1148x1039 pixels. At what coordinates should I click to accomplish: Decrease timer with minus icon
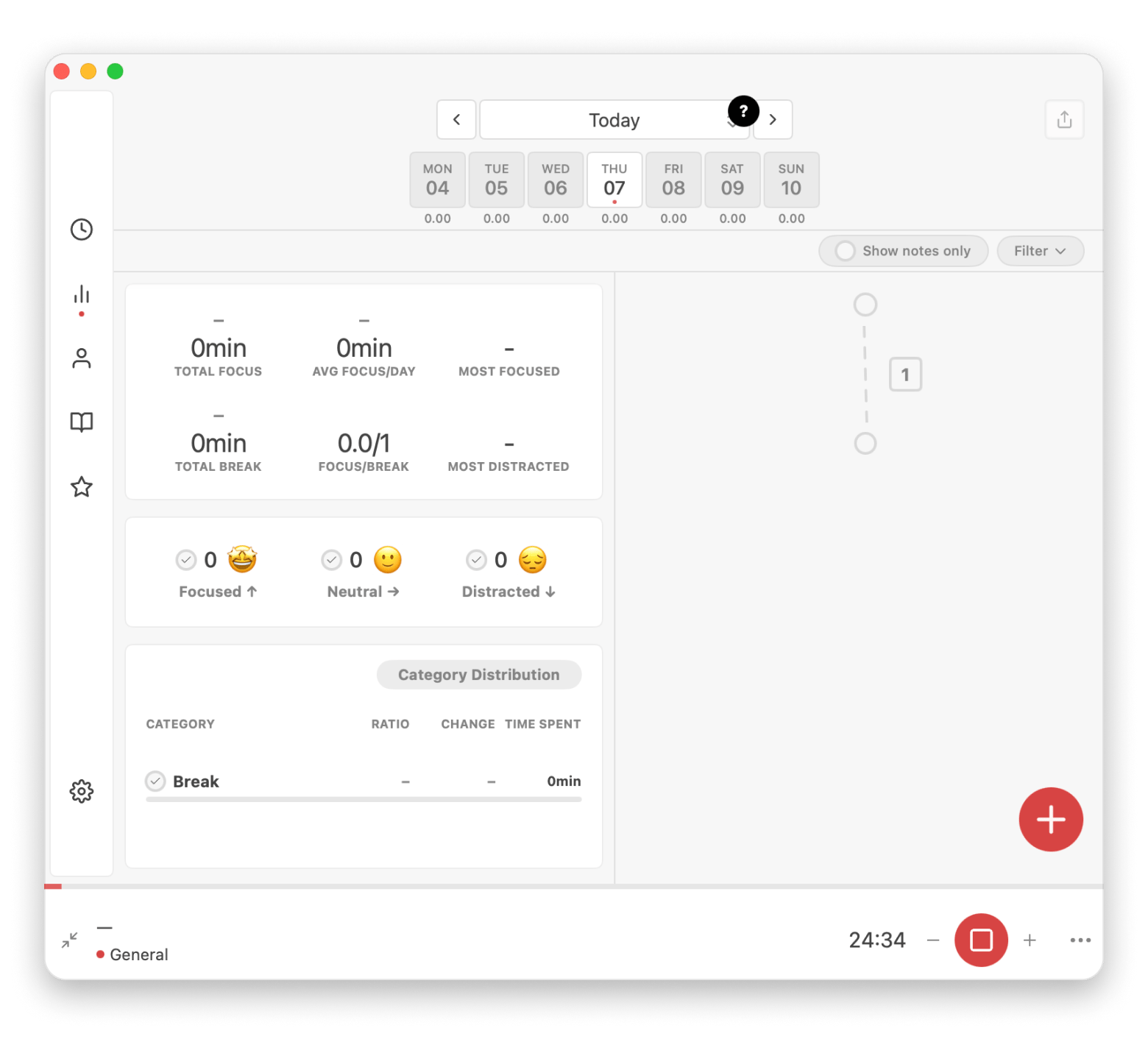tap(933, 940)
